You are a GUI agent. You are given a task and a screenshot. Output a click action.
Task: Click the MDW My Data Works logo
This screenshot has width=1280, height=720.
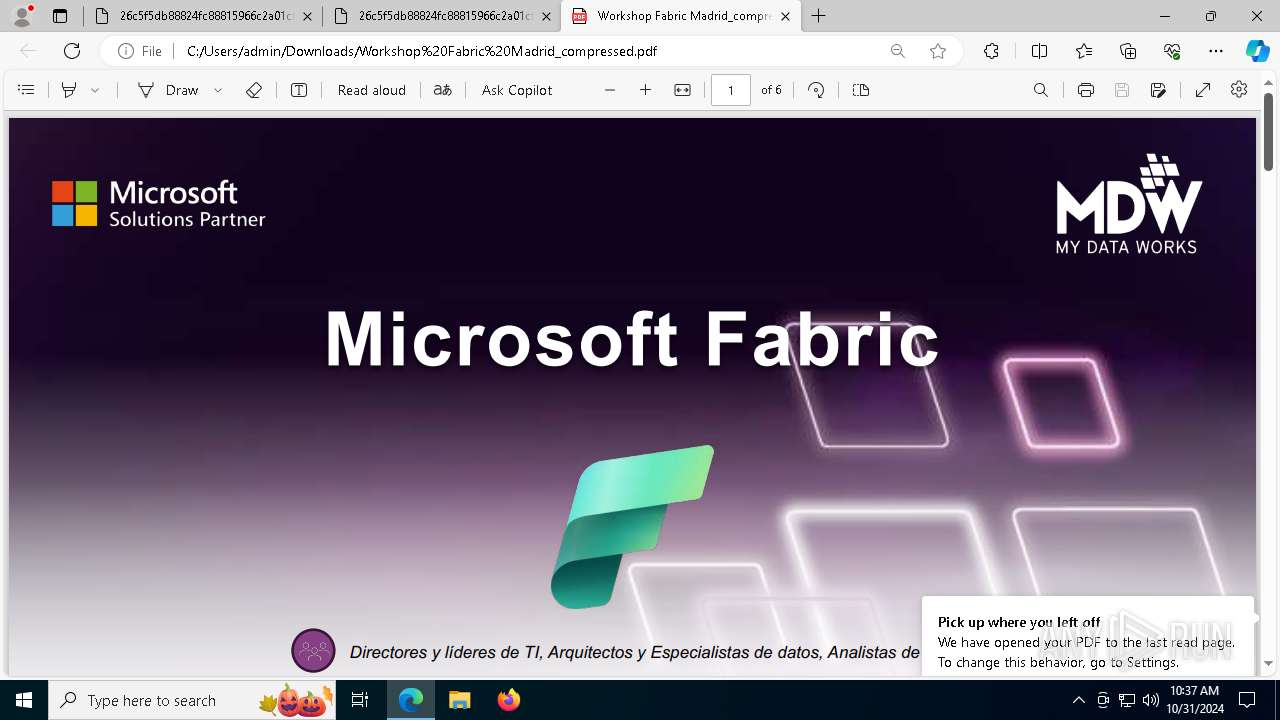[x=1129, y=204]
